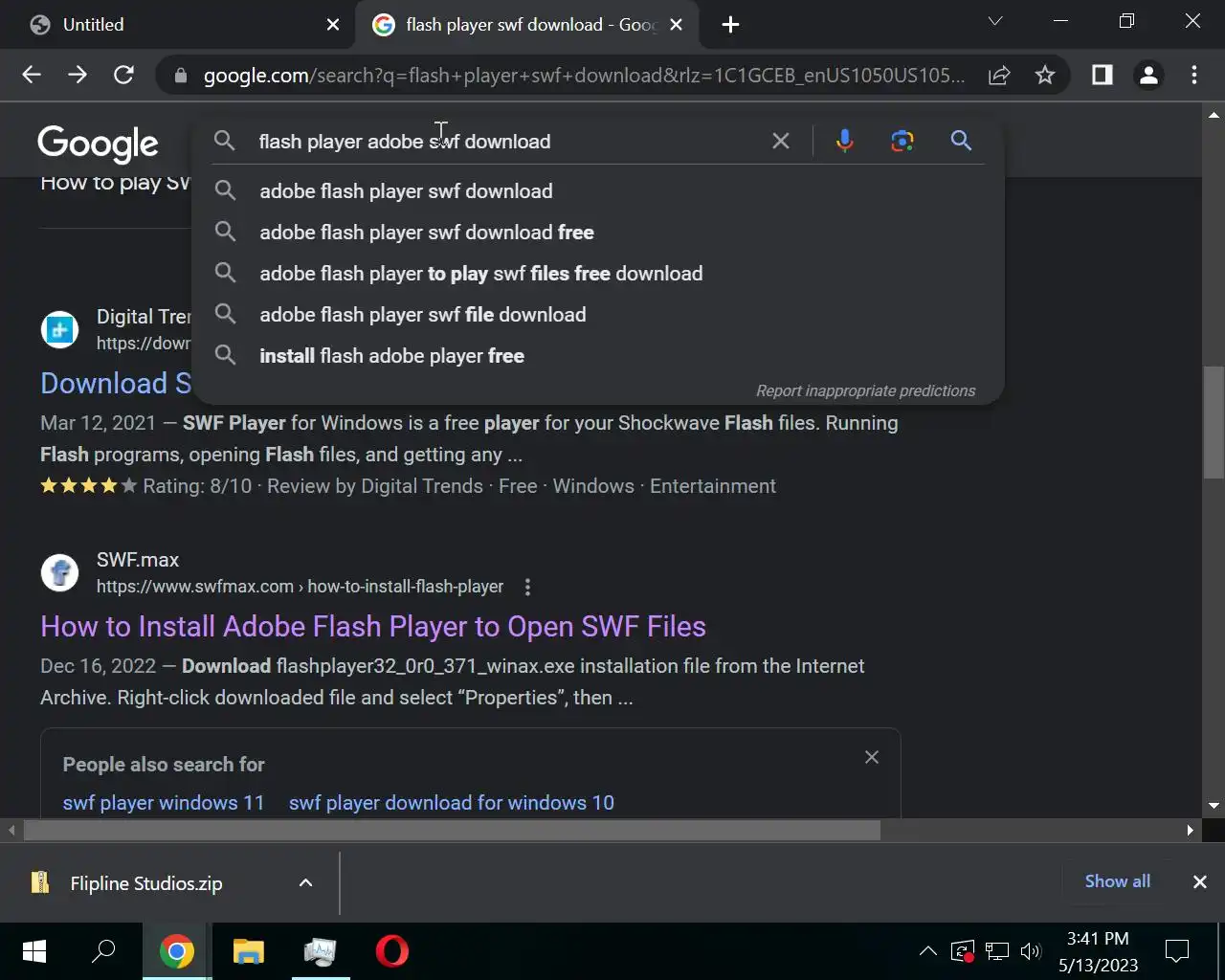The width and height of the screenshot is (1225, 980).
Task: Open the Windows Start menu
Action: coord(34,951)
